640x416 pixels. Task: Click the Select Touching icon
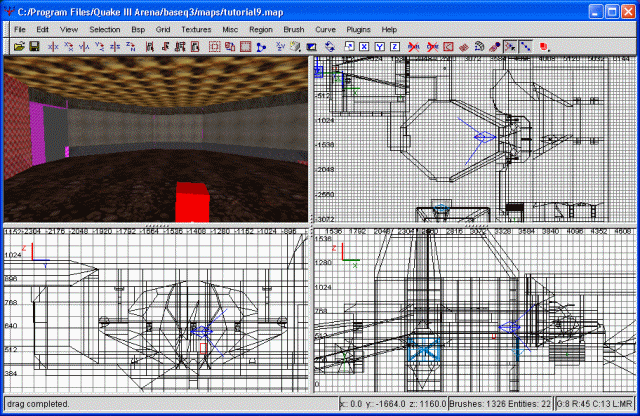[165, 47]
